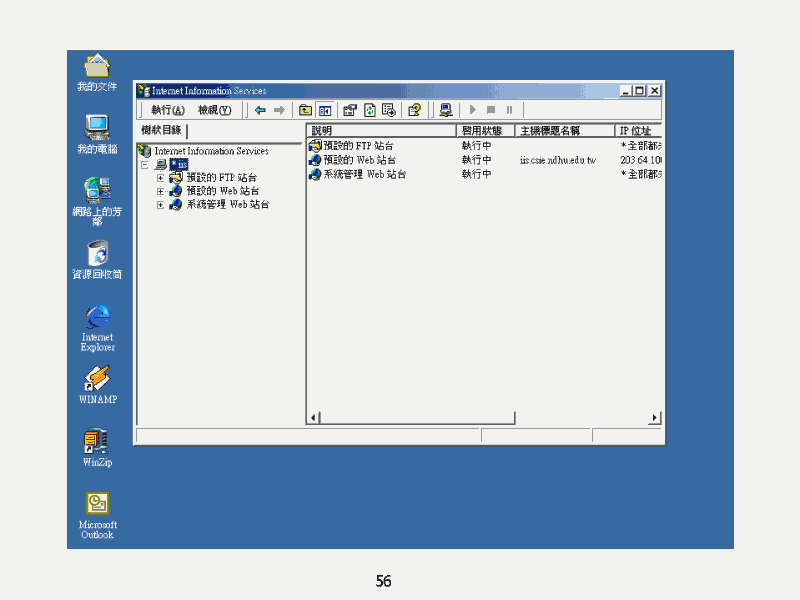This screenshot has width=800, height=600.
Task: Click the IIS window Minimize button
Action: [626, 91]
